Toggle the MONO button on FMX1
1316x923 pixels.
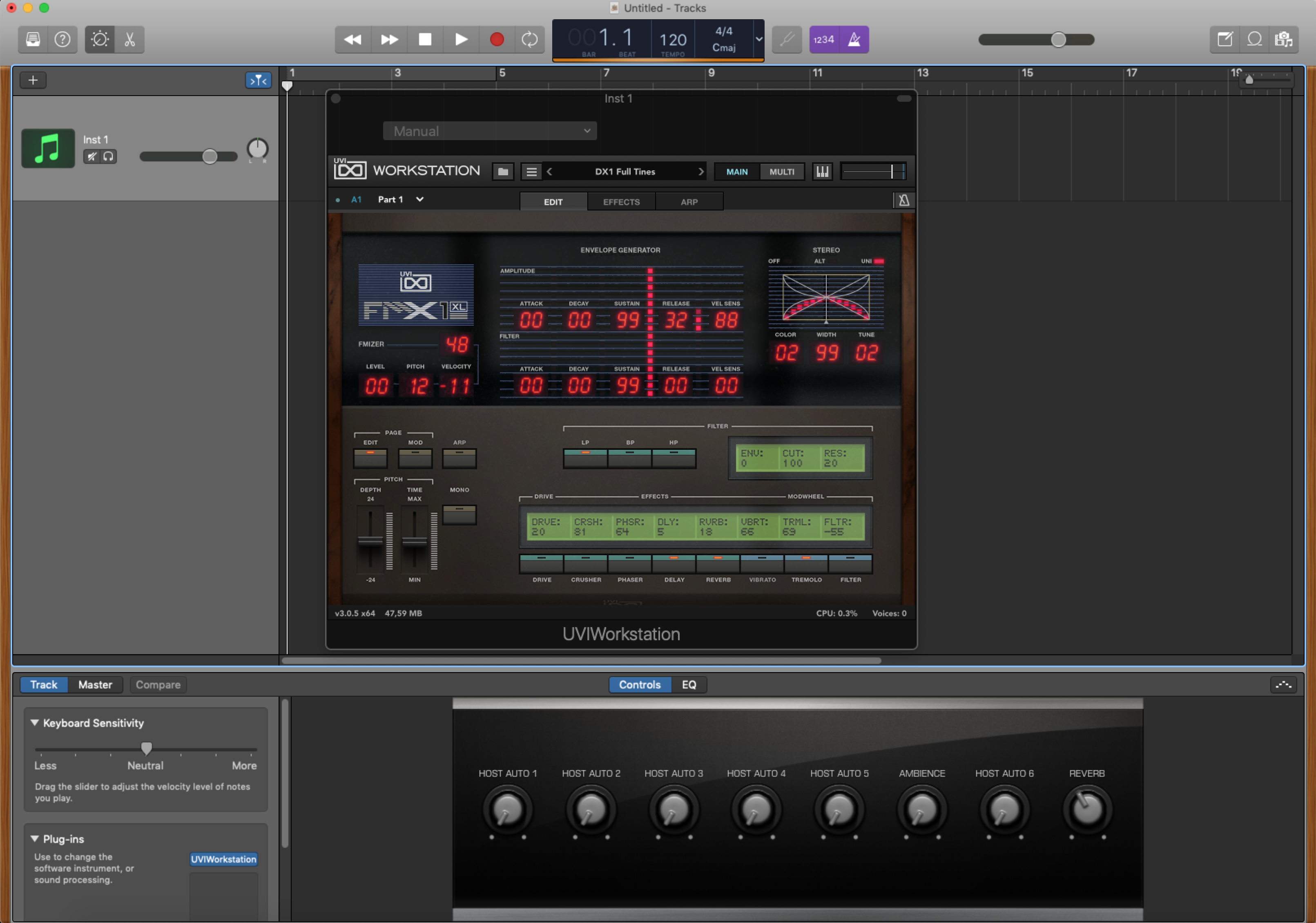pos(459,515)
